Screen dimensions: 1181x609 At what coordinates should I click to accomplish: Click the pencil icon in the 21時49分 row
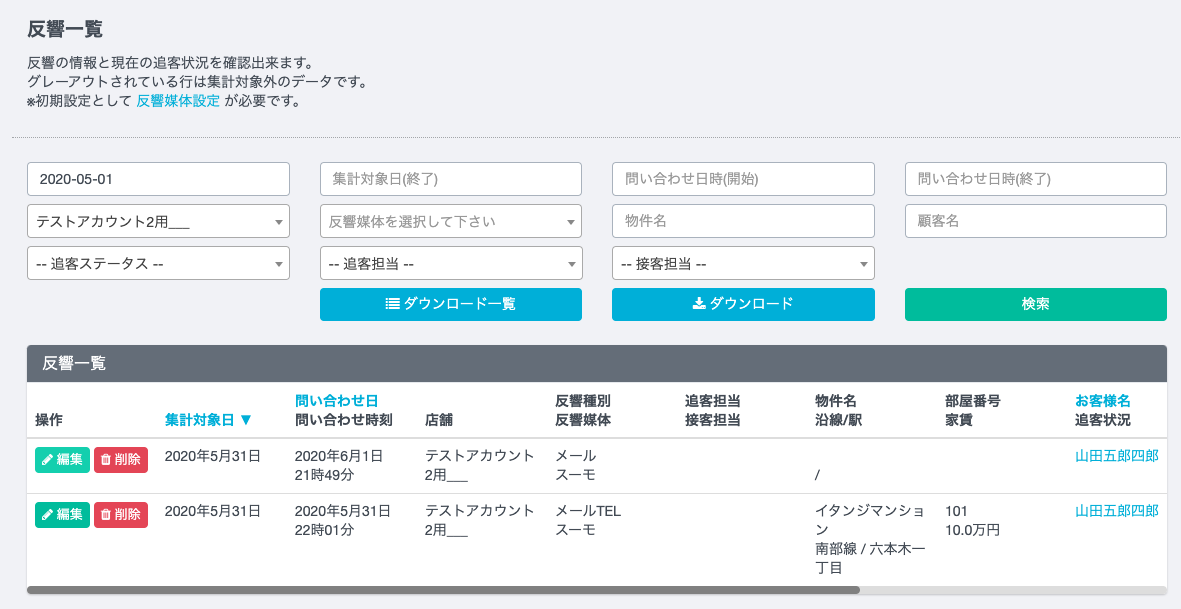click(x=47, y=460)
